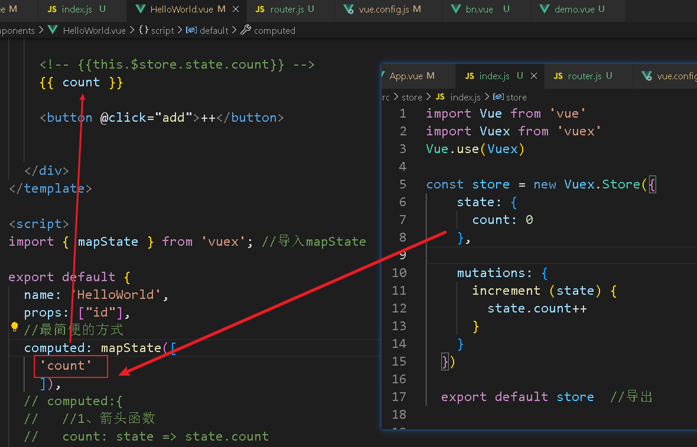The width and height of the screenshot is (697, 447).
Task: Switch to the HelloWorld.vue tab
Action: point(187,9)
